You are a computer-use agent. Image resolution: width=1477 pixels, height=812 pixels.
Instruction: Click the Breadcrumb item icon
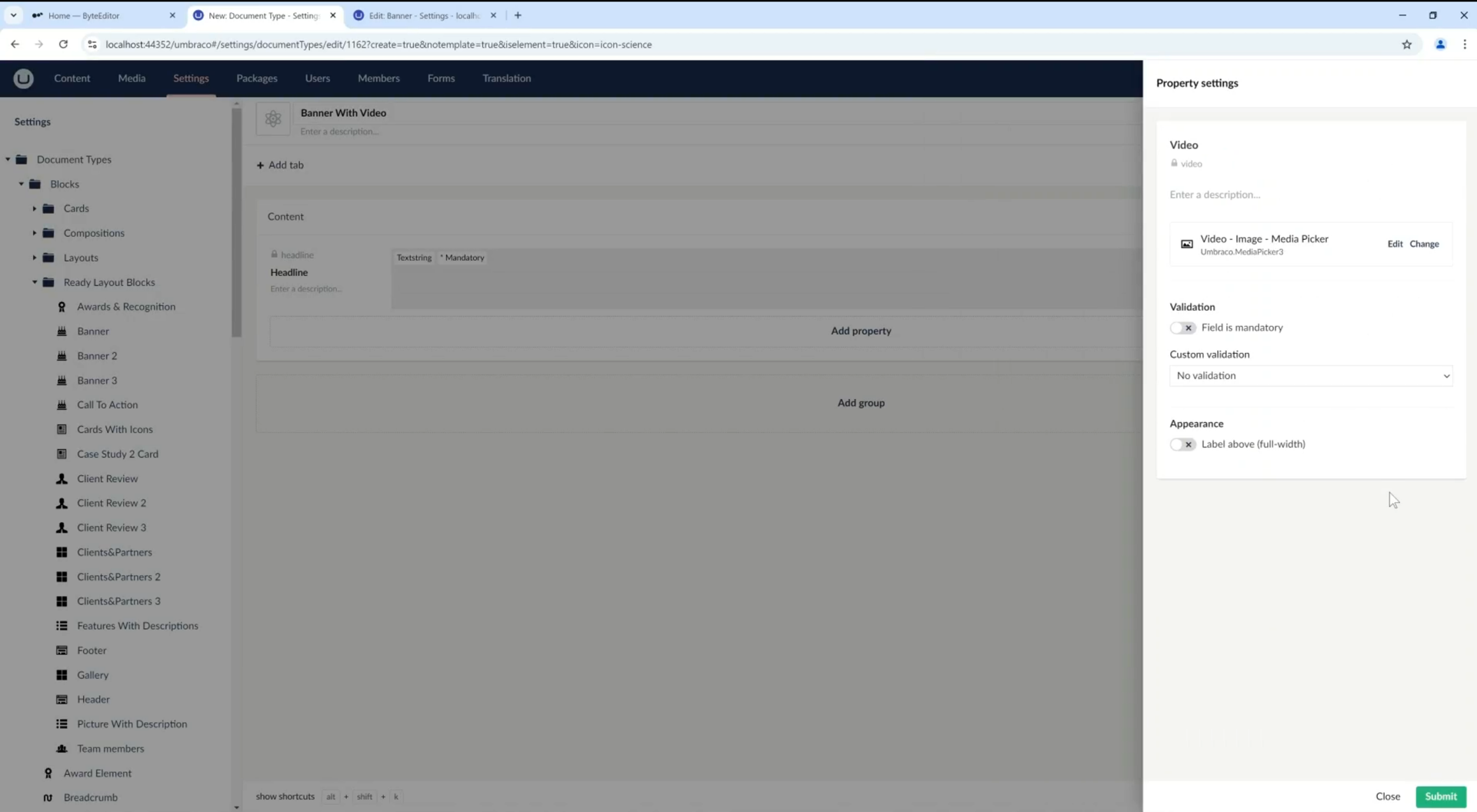tap(48, 798)
